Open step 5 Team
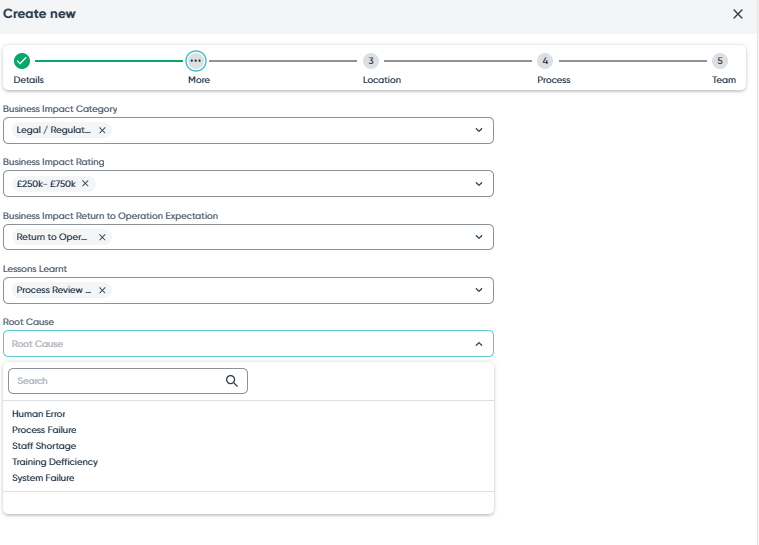The width and height of the screenshot is (759, 545). tap(720, 61)
